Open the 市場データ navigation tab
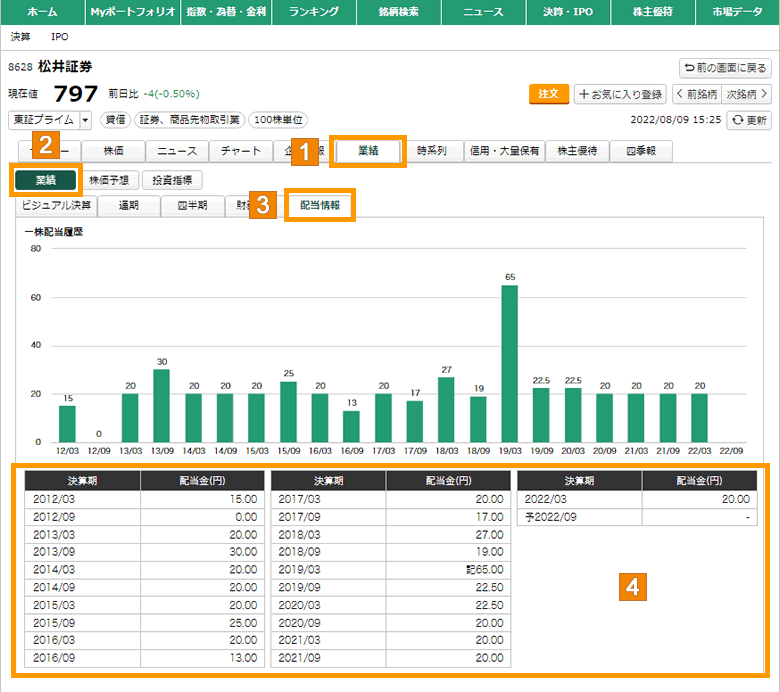This screenshot has width=780, height=692. [x=737, y=12]
